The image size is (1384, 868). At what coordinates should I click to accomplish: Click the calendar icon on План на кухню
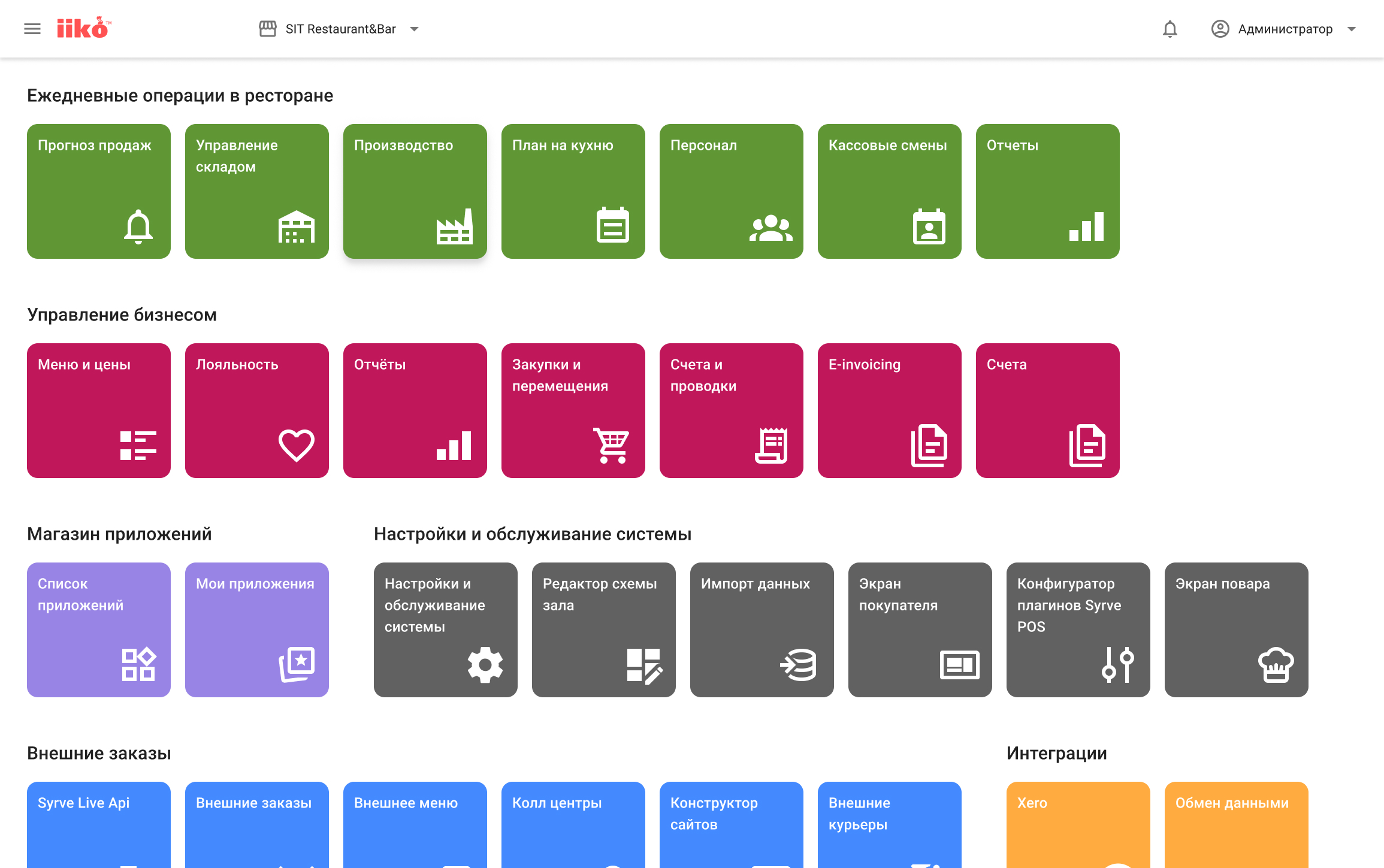(613, 225)
